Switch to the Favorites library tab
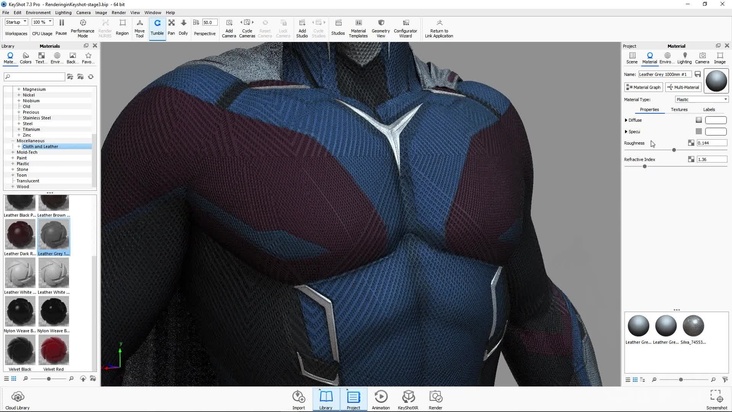 [88, 58]
